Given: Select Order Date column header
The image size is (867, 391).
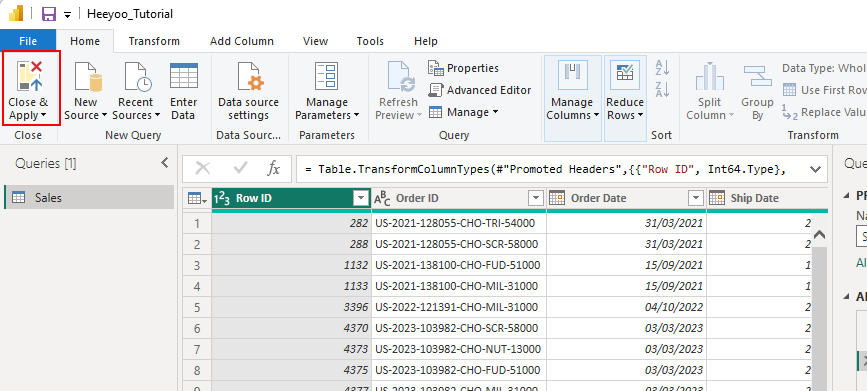Looking at the screenshot, I should click(626, 199).
